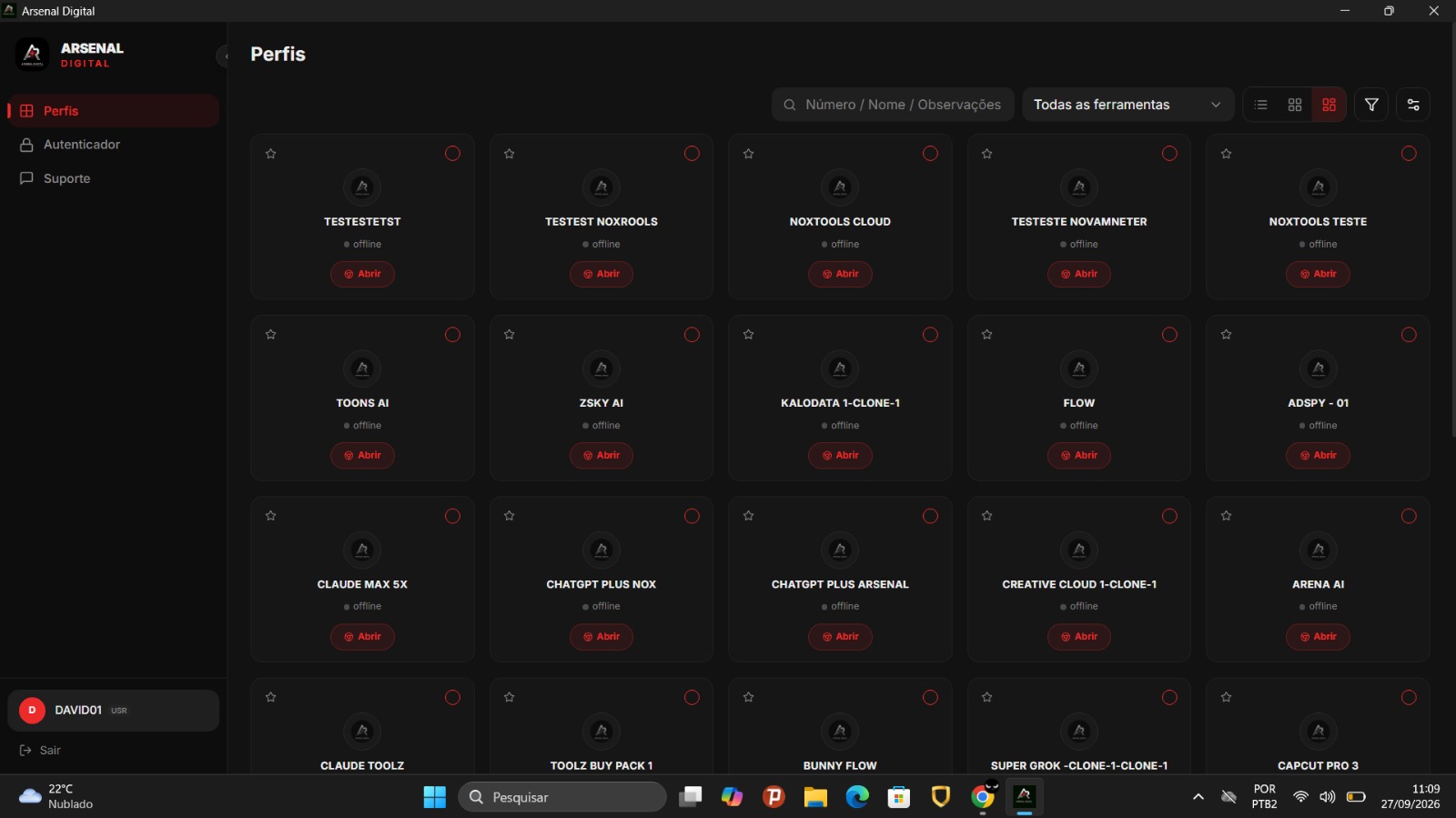Select the CLAUDE MAX 5X circle

[x=452, y=516]
